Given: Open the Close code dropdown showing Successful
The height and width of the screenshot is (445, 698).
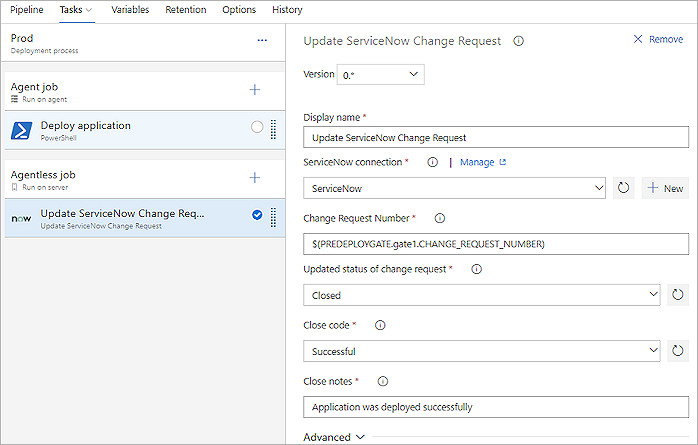Looking at the screenshot, I should pos(482,351).
